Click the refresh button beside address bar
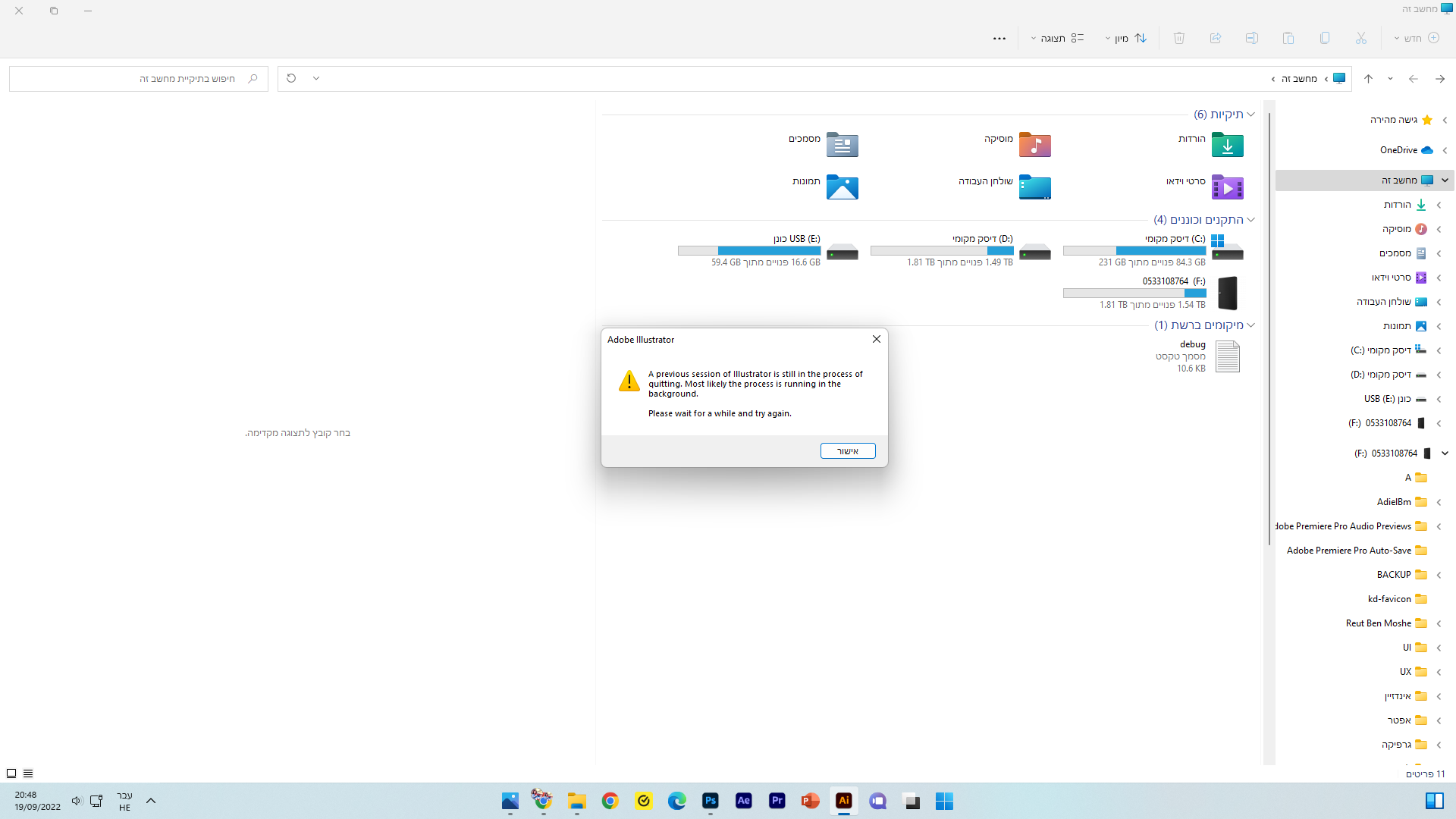1456x819 pixels. coord(291,78)
